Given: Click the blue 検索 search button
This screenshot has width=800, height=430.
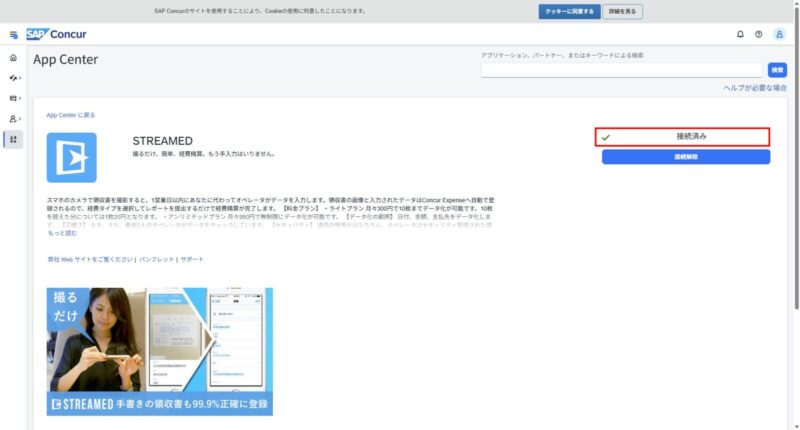Looking at the screenshot, I should click(777, 70).
